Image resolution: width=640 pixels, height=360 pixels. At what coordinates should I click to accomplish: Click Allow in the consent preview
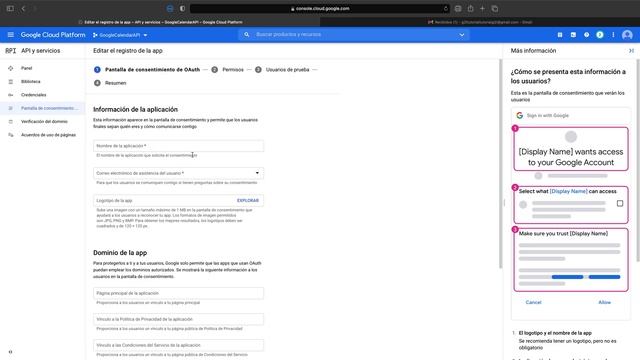pos(604,302)
